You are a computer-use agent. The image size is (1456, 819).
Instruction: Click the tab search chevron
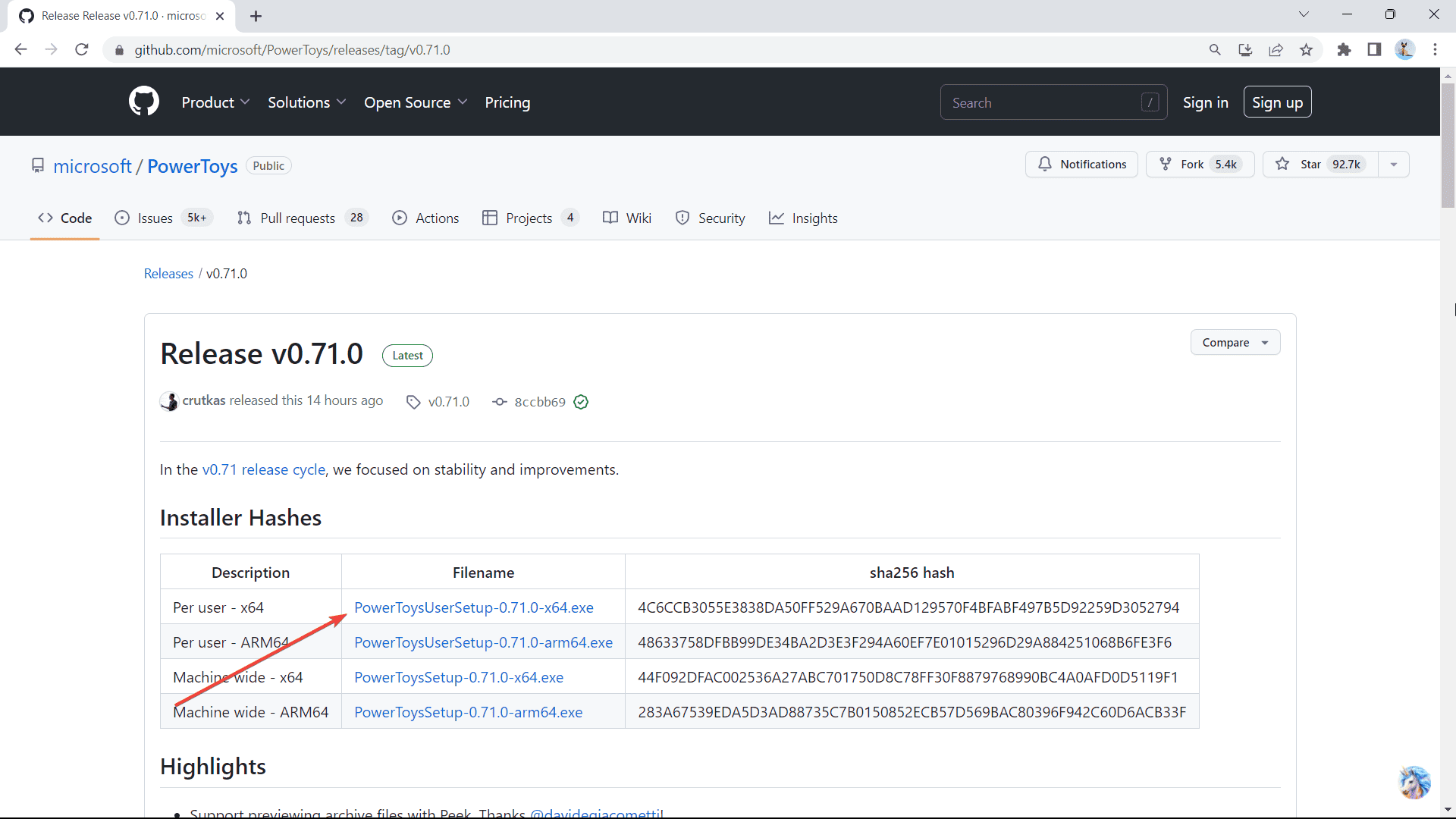(1304, 14)
